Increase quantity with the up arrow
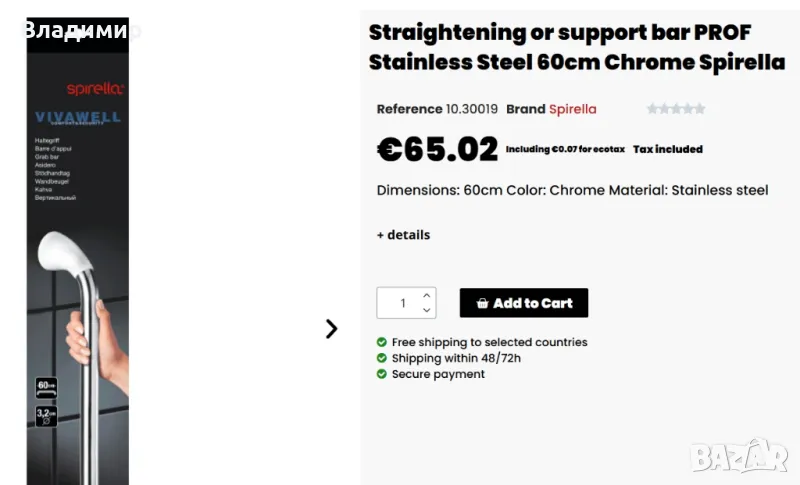Screen dimensions: 800x485 (427, 295)
